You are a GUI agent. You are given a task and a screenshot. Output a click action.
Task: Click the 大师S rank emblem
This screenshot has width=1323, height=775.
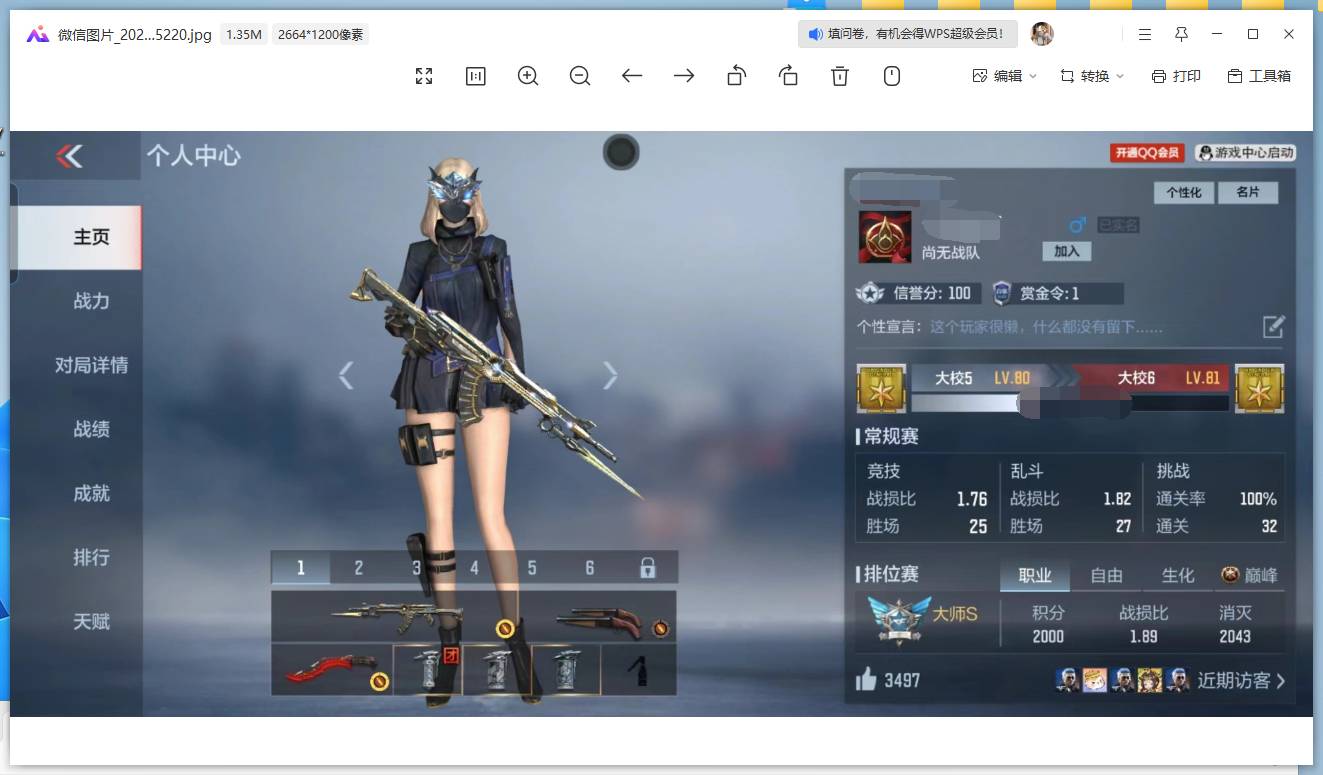[x=899, y=620]
